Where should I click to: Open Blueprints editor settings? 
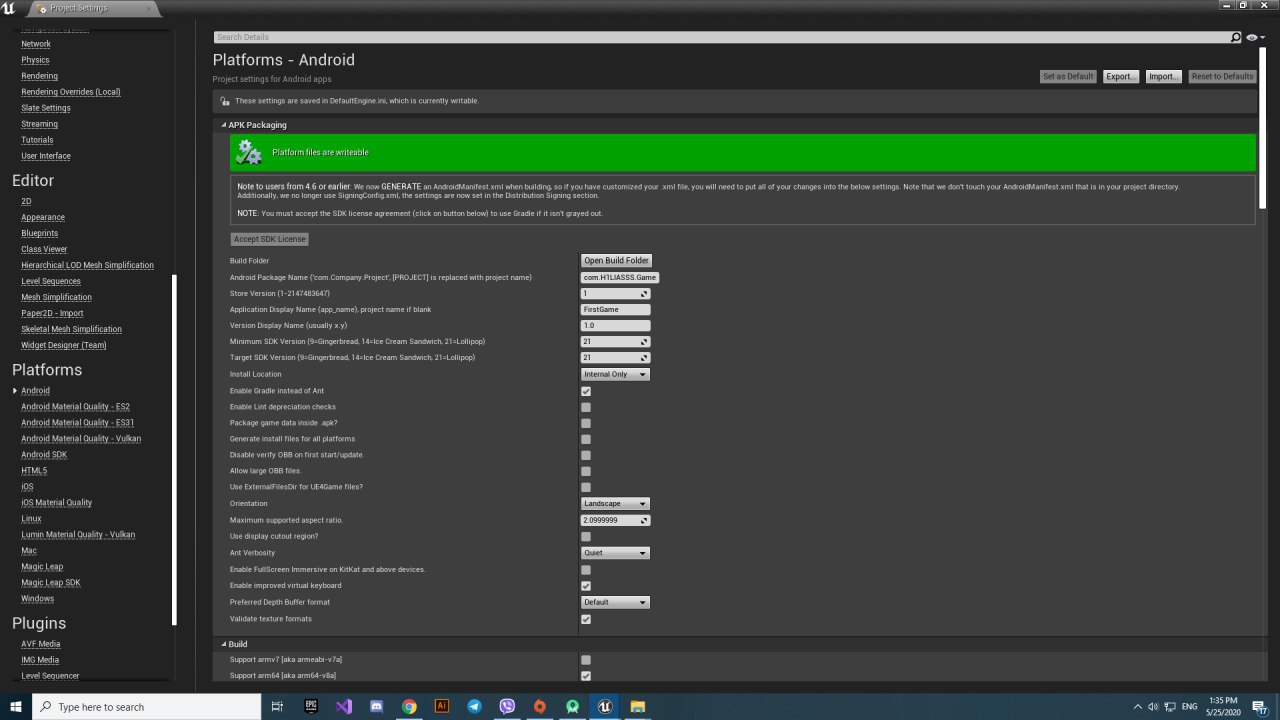coord(40,233)
